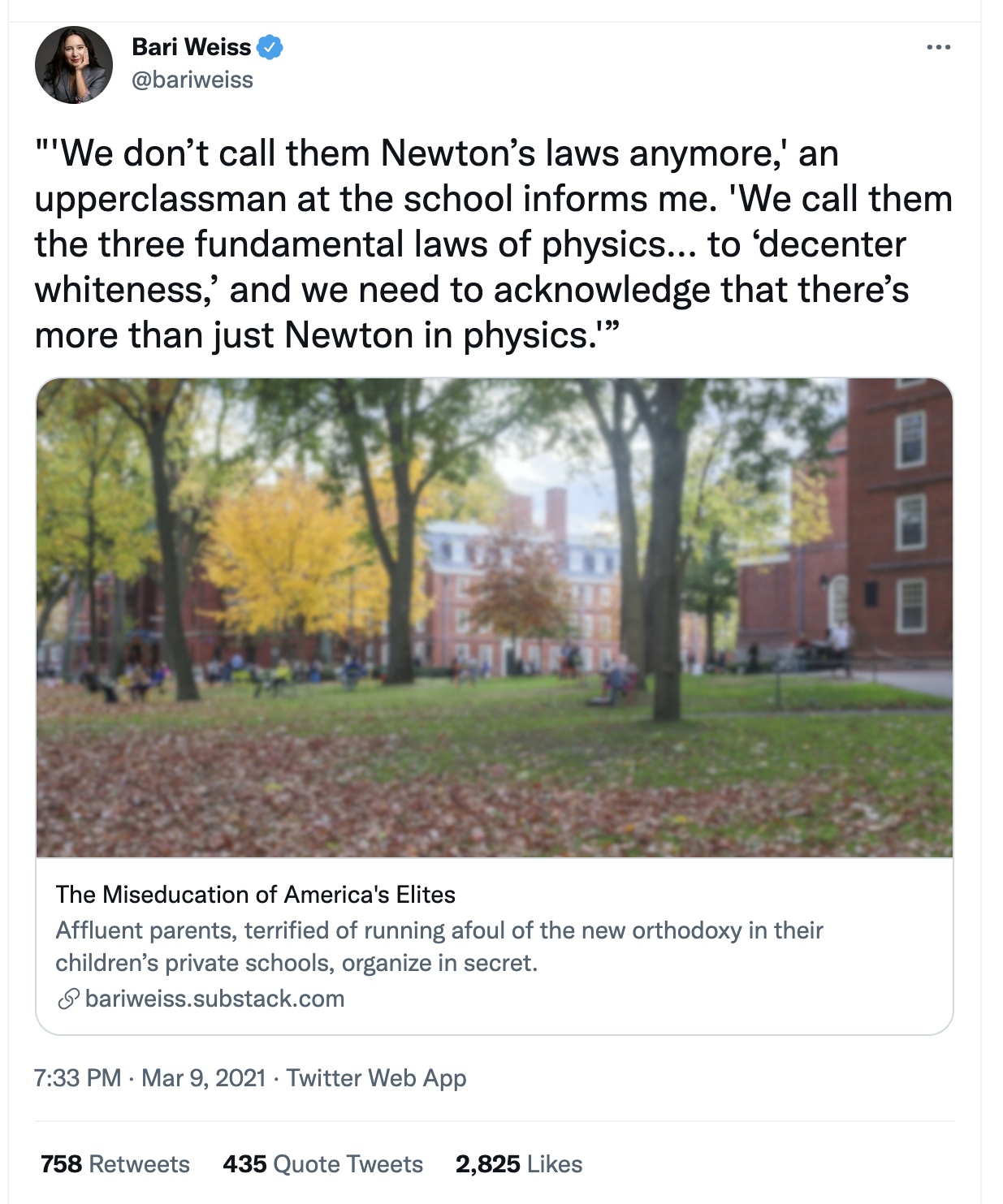Click the 'decenter whiteness' line of the tweet
The image size is (1003, 1204).
pos(471,290)
